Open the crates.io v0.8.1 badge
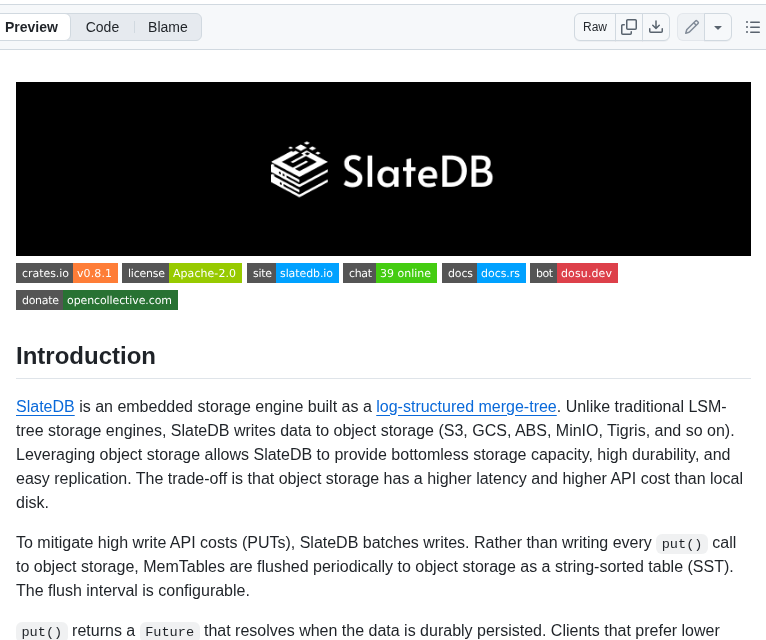Viewport: 766px width, 640px height. (x=67, y=273)
